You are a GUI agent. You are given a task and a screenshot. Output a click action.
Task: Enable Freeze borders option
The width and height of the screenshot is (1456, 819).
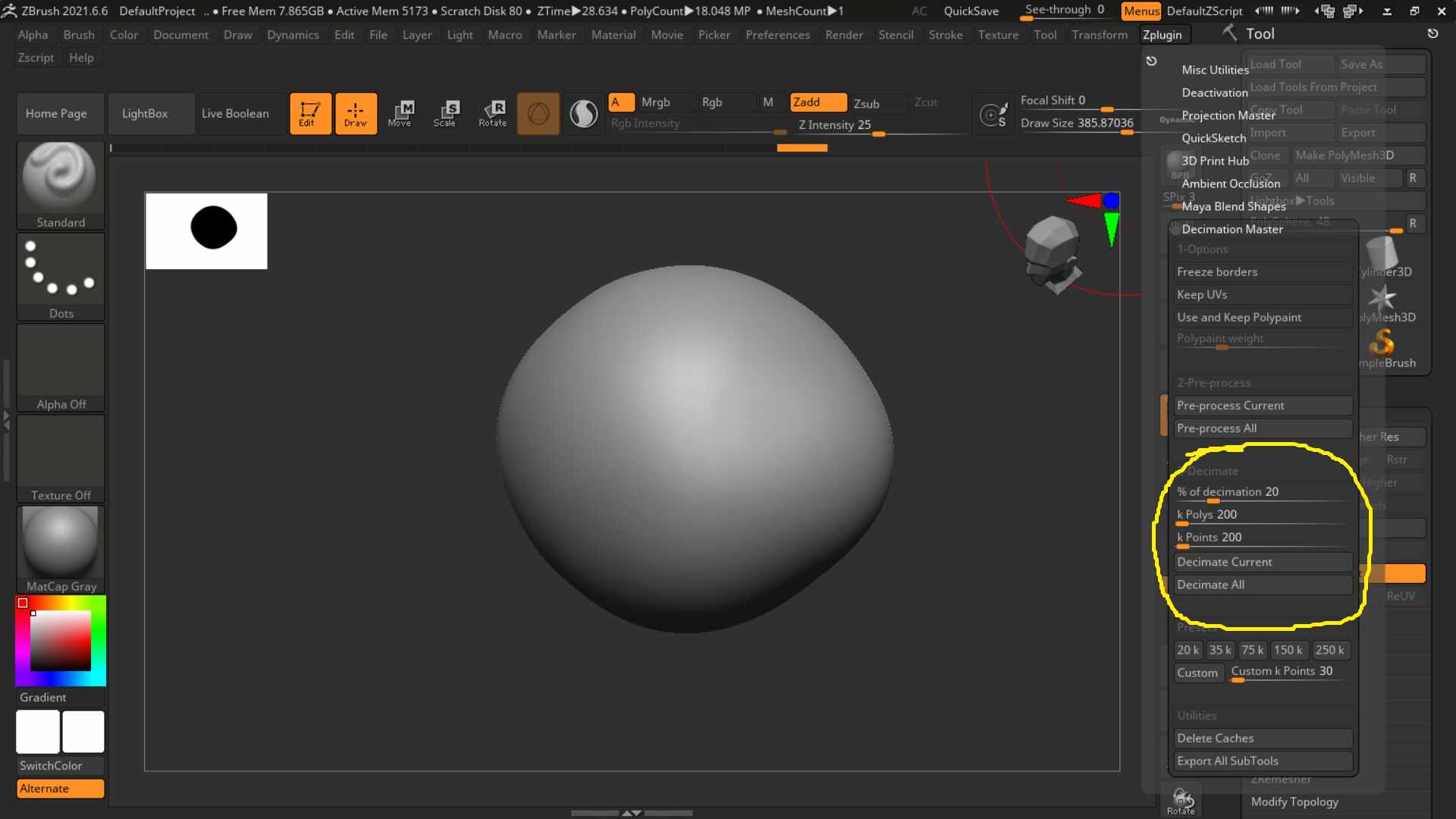click(1263, 271)
